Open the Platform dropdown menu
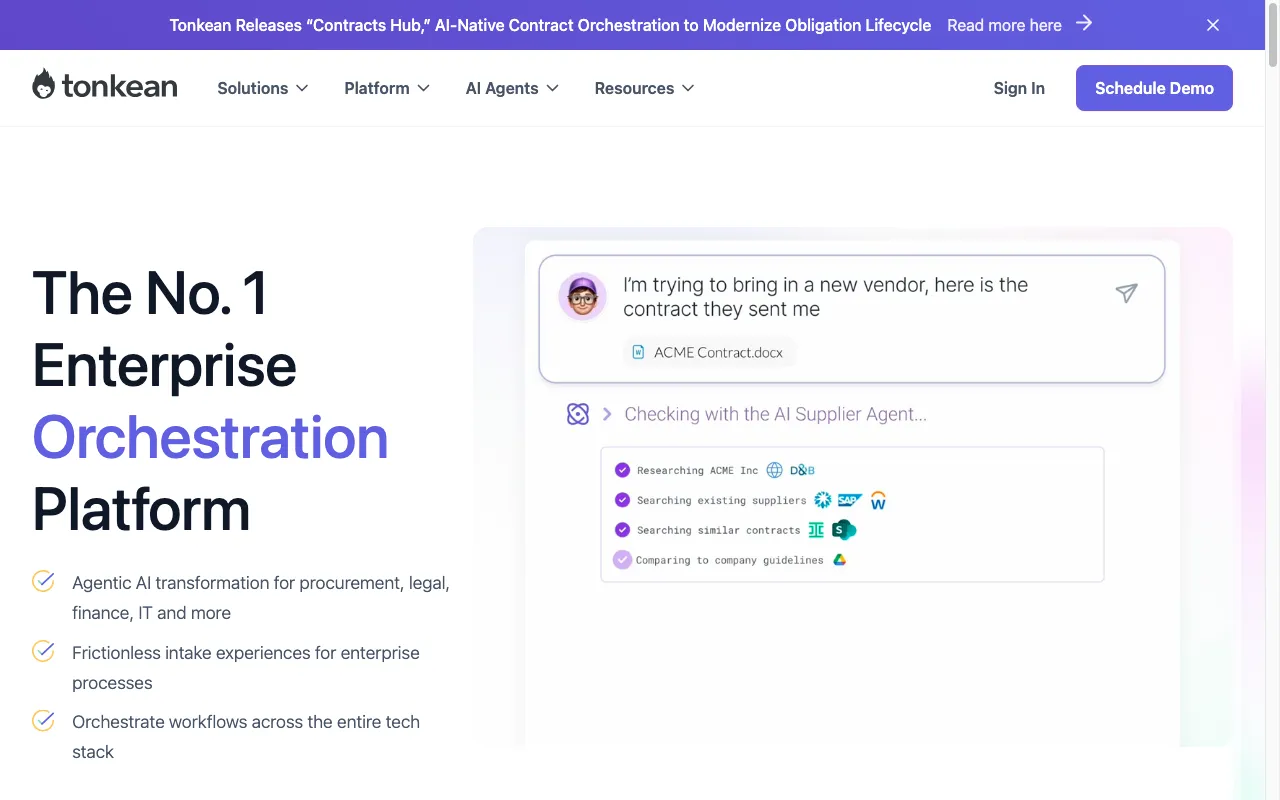Image resolution: width=1280 pixels, height=800 pixels. 387,88
